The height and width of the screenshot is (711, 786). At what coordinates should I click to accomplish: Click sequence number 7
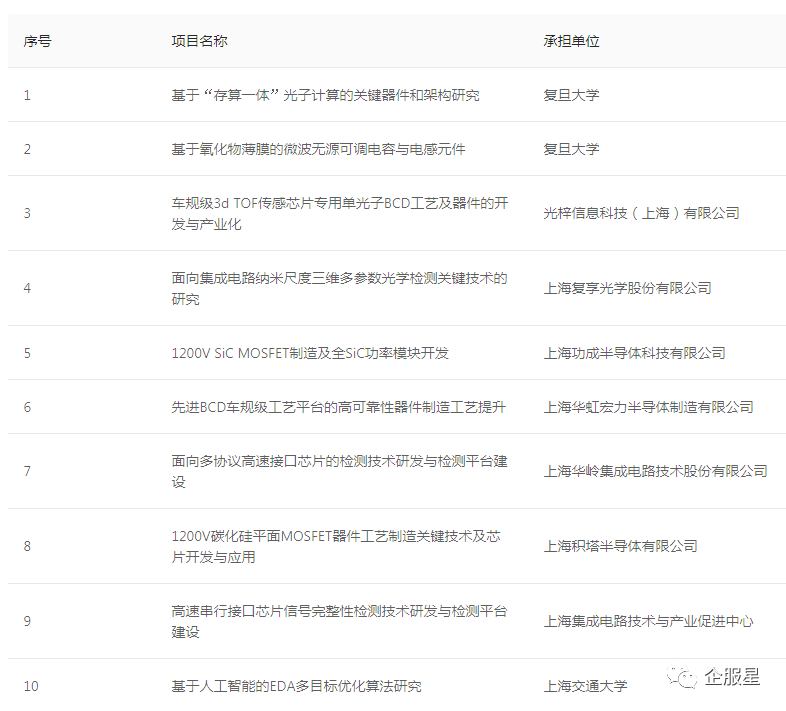(27, 471)
